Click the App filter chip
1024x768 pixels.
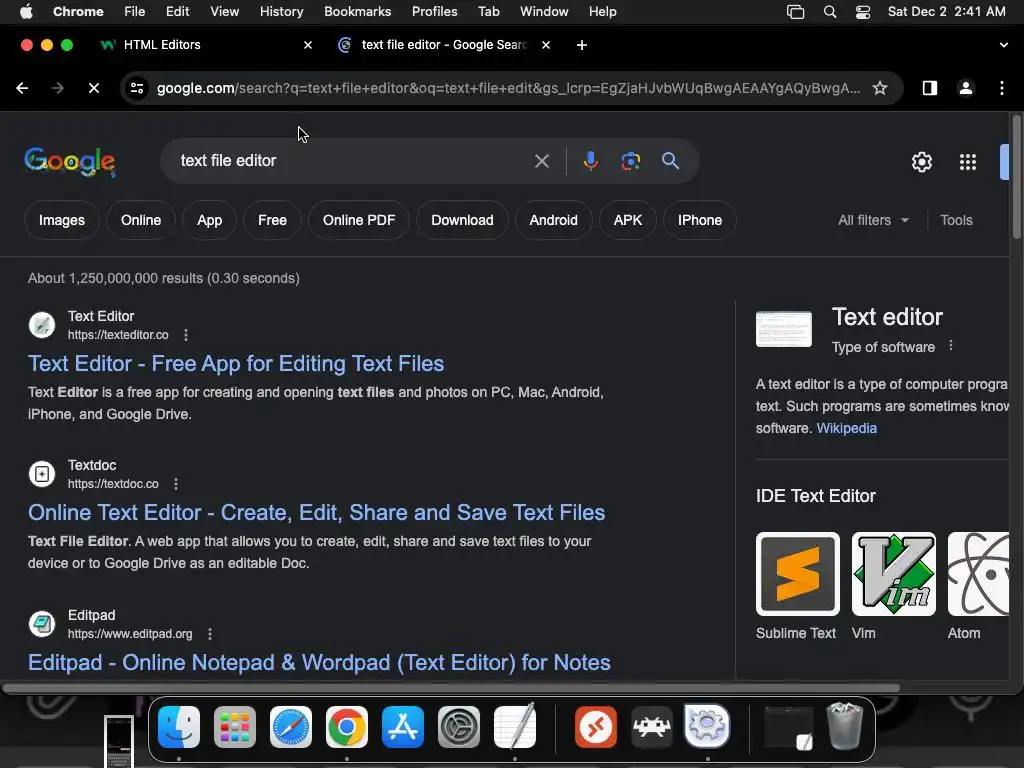click(x=210, y=220)
